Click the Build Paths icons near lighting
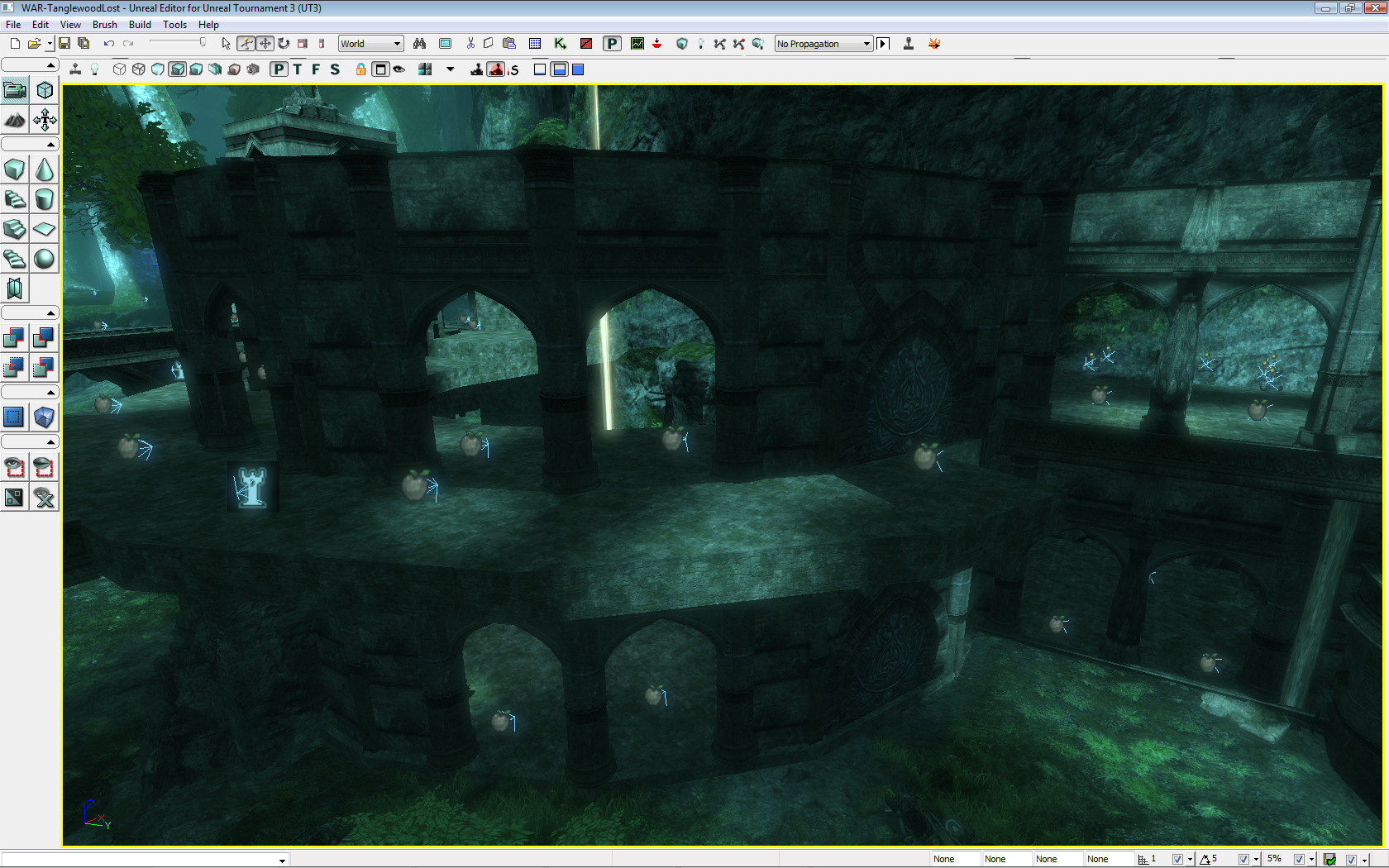 pyautogui.click(x=719, y=44)
